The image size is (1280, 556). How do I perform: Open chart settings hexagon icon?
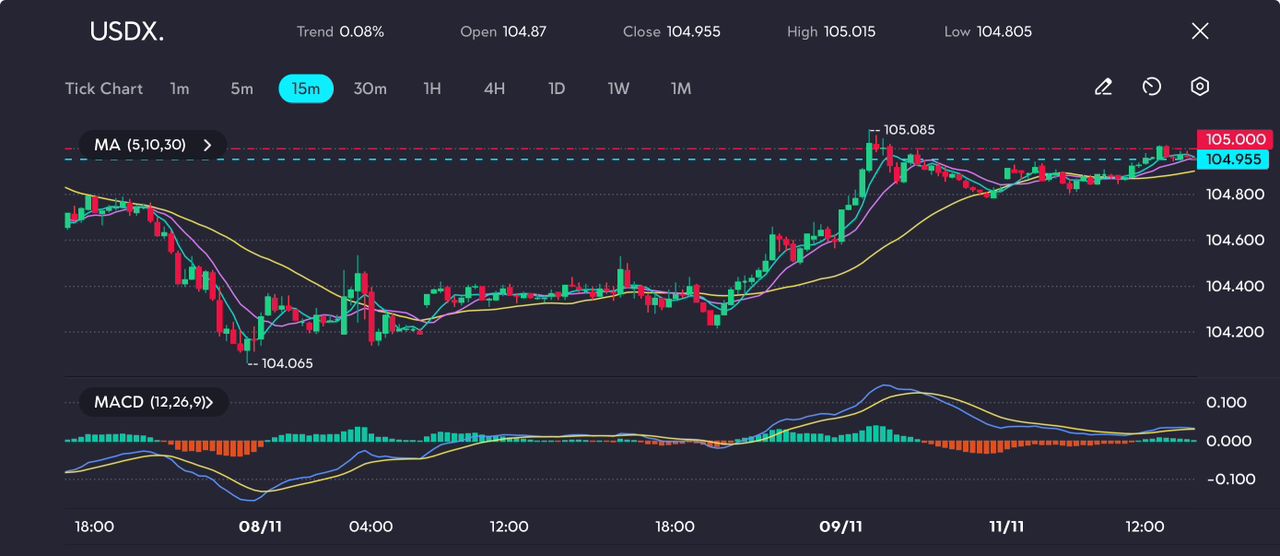[x=1200, y=87]
